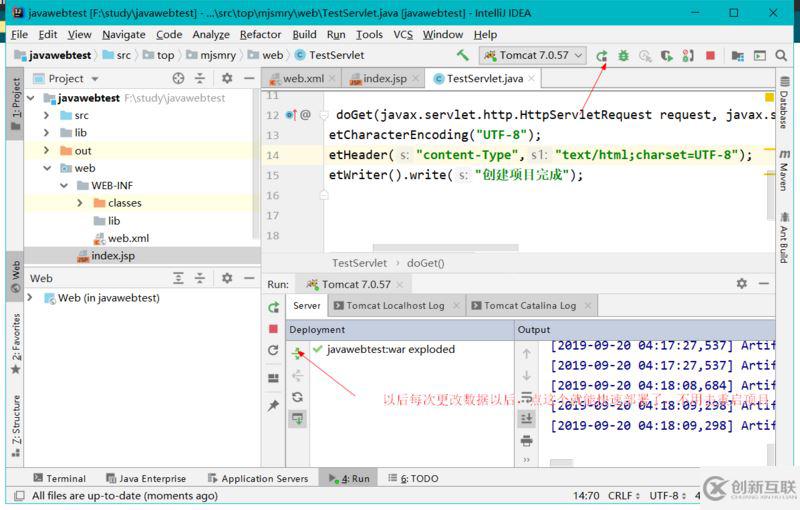
Task: Open the Terminal tool window button
Action: click(x=59, y=479)
